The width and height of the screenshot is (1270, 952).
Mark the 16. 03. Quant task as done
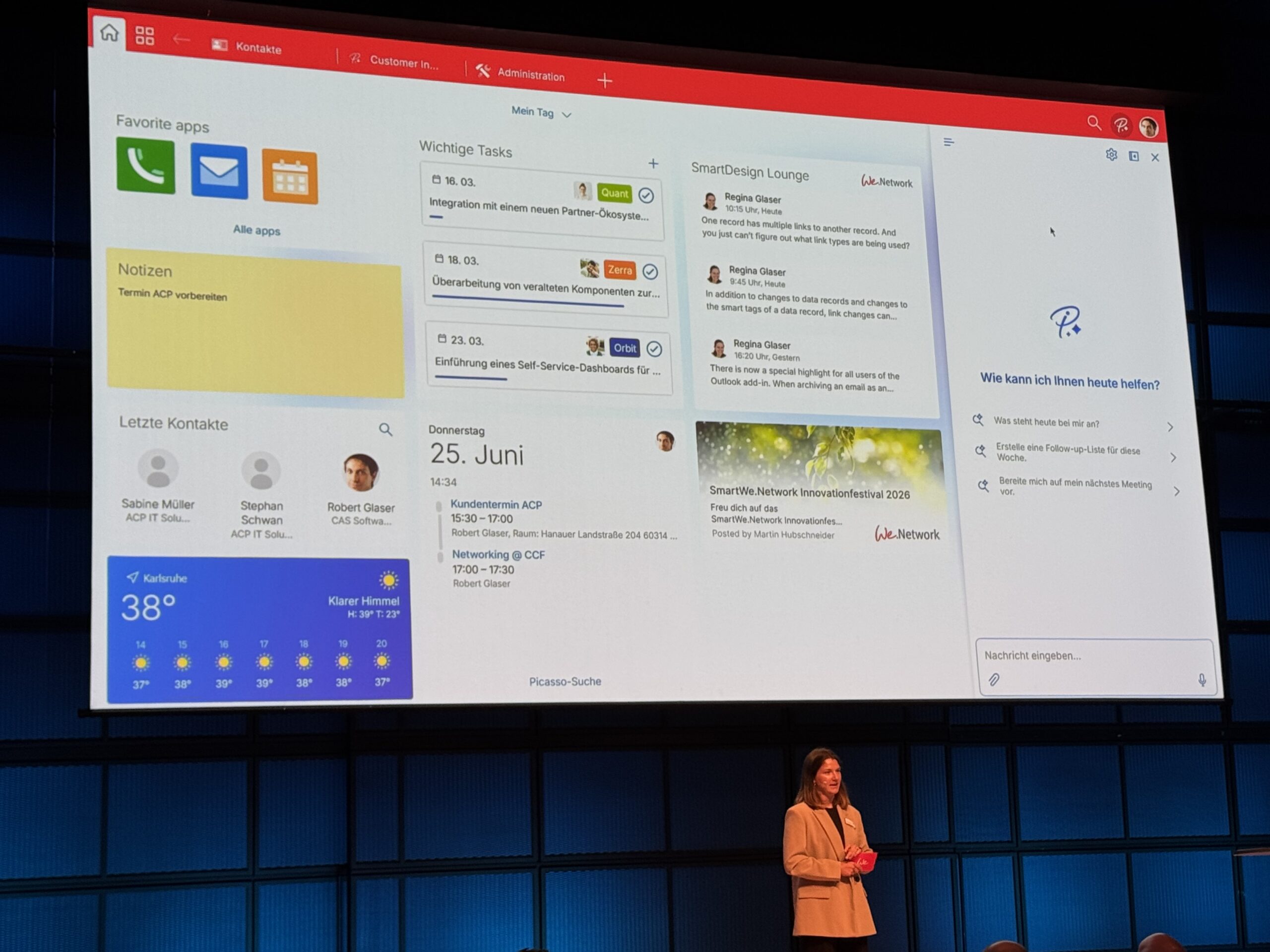pos(646,196)
